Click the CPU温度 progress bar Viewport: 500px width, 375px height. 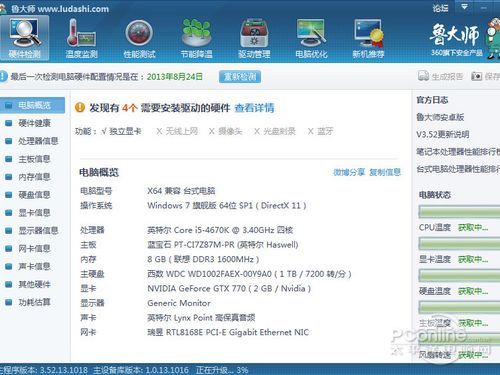(459, 212)
